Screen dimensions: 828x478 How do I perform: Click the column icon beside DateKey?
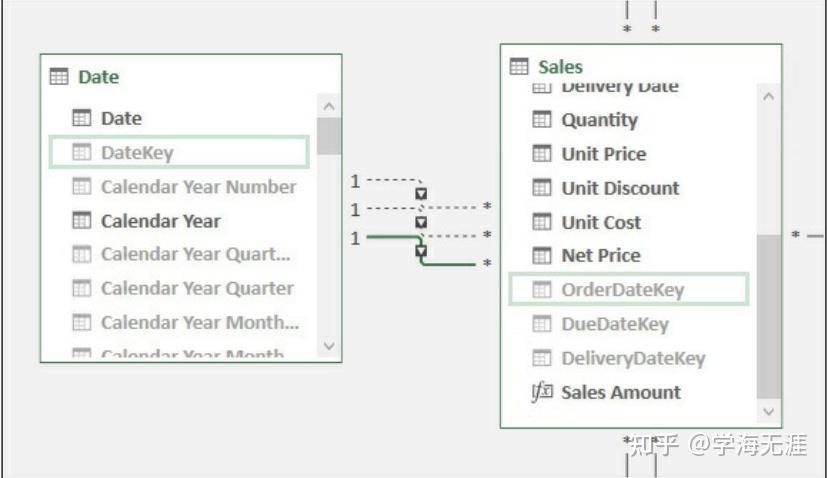click(81, 153)
